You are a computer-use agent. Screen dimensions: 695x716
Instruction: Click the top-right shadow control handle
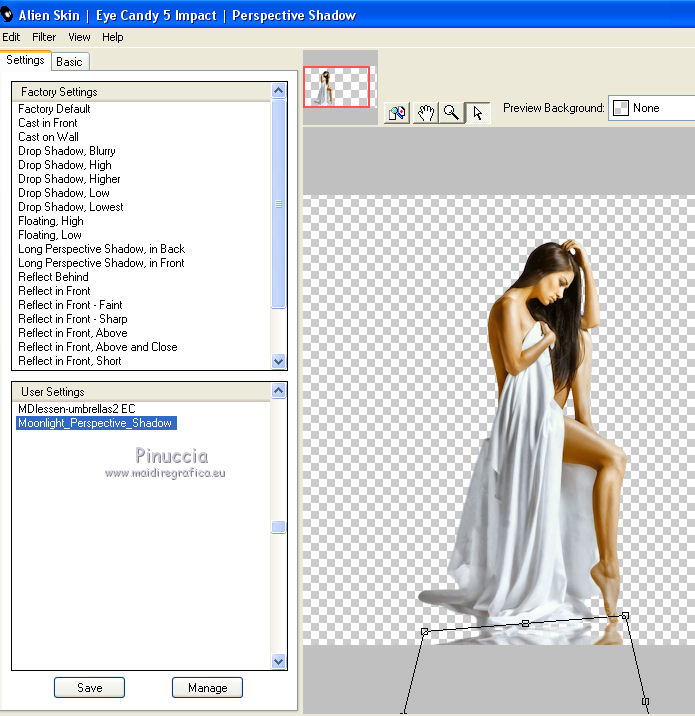(x=625, y=616)
